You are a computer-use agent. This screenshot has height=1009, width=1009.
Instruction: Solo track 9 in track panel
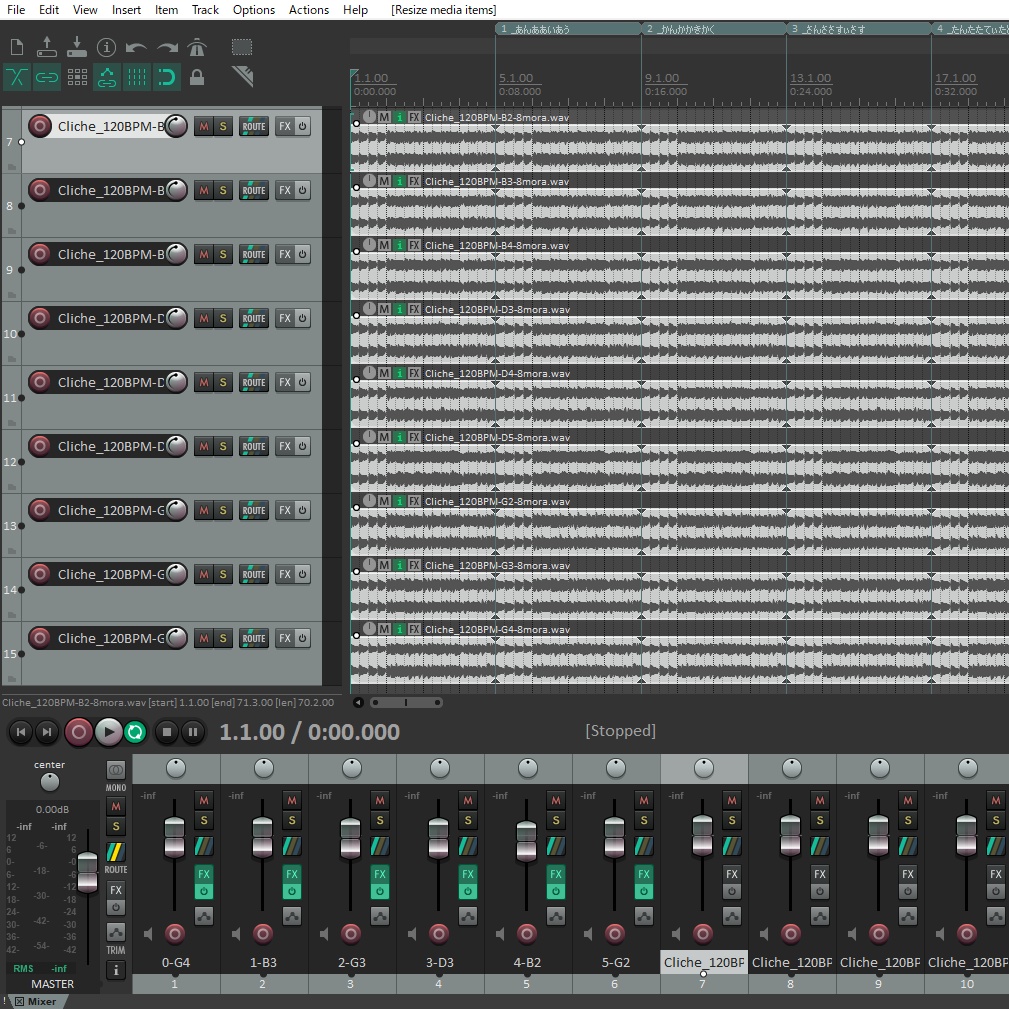click(x=223, y=254)
